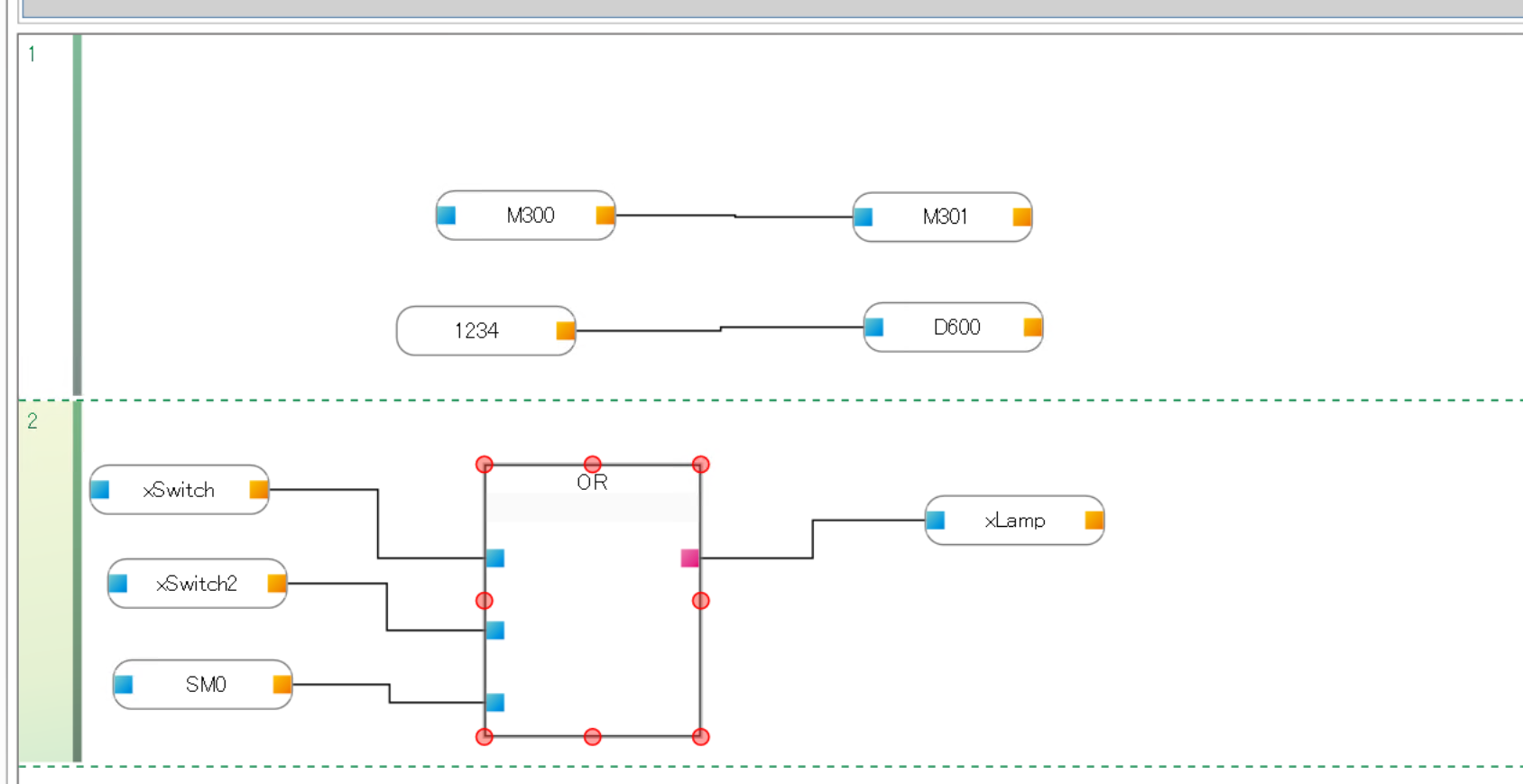Select the xLamp variable element
The width and height of the screenshot is (1523, 784).
click(1014, 521)
